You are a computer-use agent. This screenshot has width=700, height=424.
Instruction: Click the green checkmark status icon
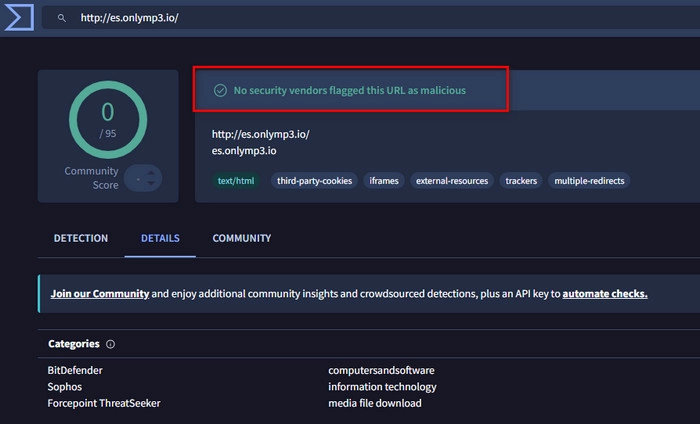pyautogui.click(x=220, y=91)
